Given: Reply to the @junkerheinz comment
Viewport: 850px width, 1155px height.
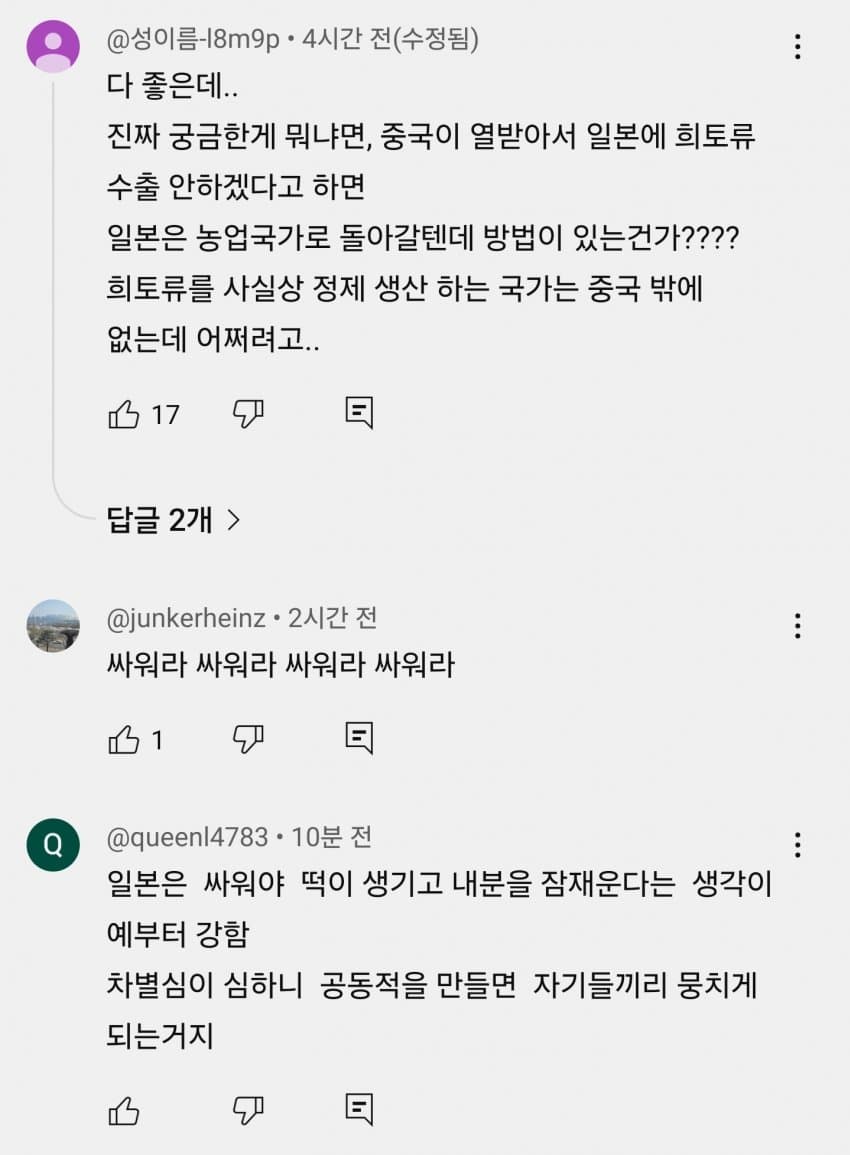Looking at the screenshot, I should 359,739.
